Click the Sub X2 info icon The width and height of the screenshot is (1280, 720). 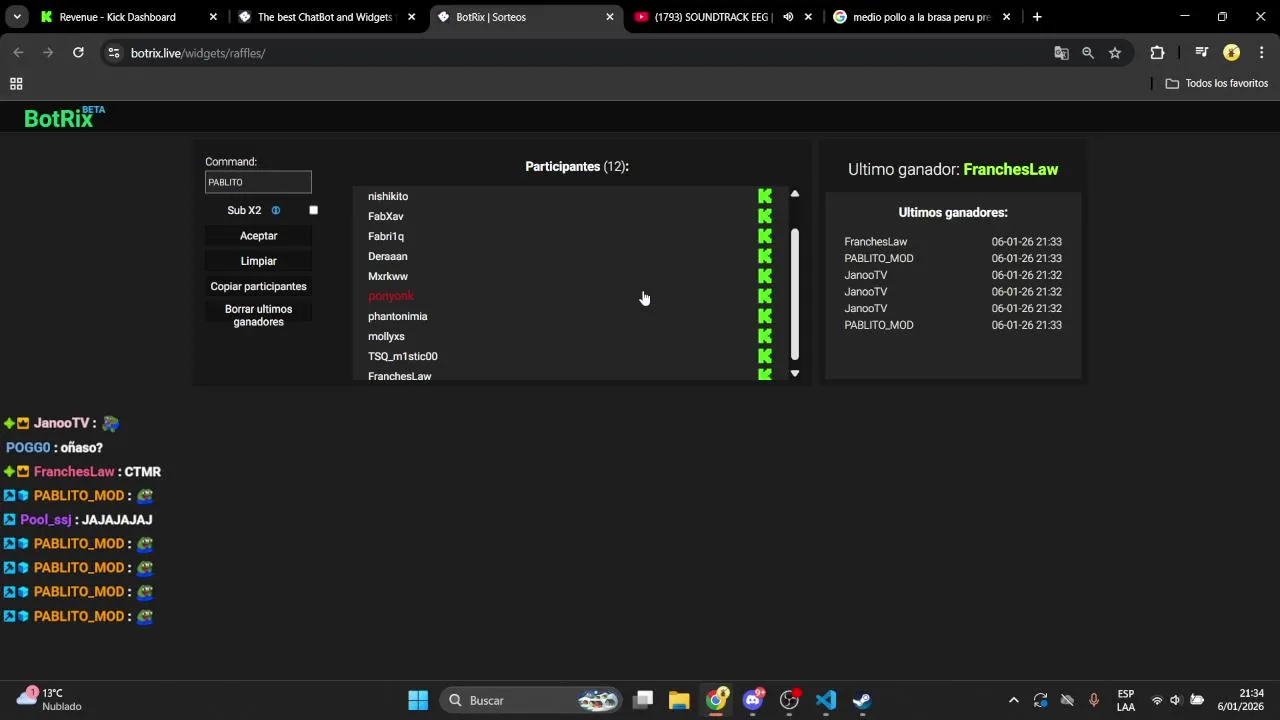pos(276,210)
